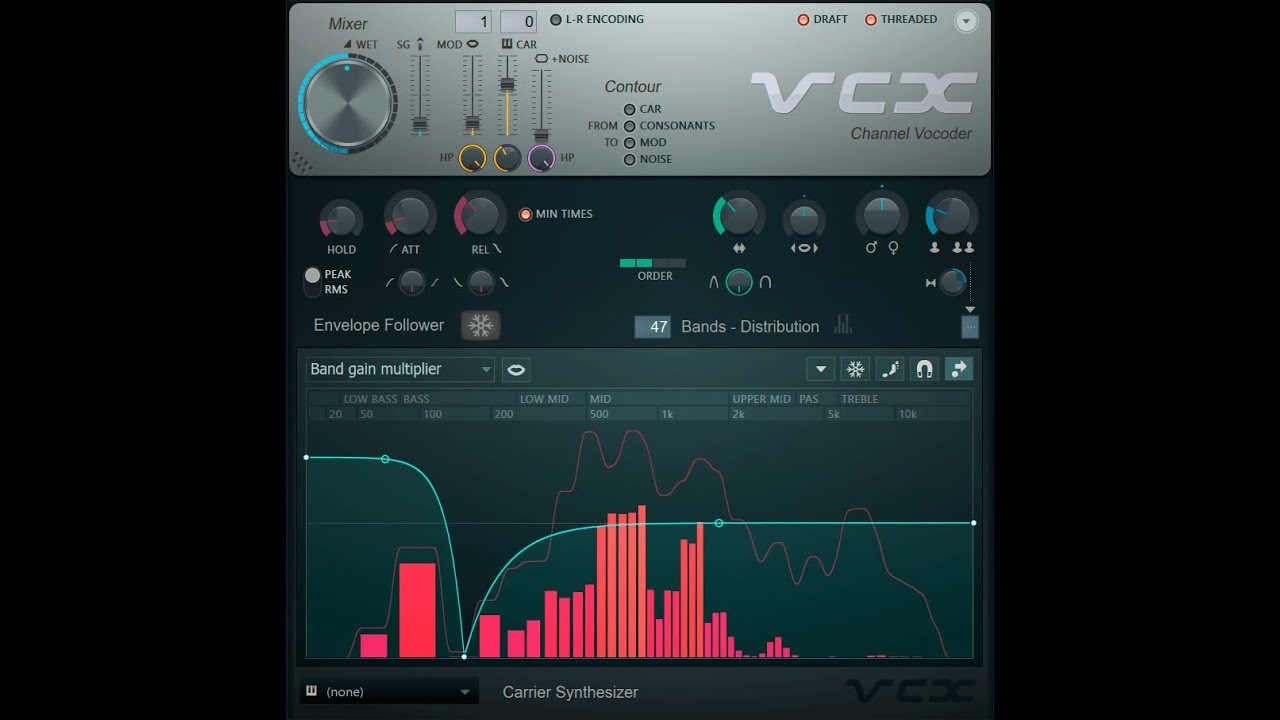The image size is (1280, 720).
Task: Adjust the MOD level fader
Action: tap(472, 124)
